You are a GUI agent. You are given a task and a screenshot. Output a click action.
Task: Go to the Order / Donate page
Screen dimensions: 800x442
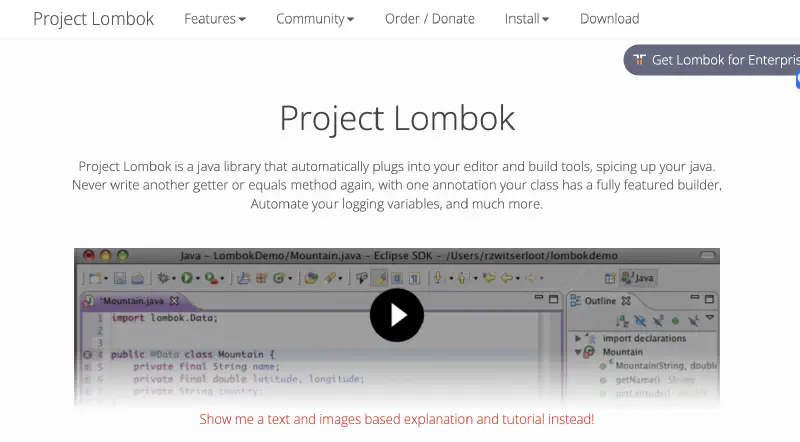coord(430,19)
